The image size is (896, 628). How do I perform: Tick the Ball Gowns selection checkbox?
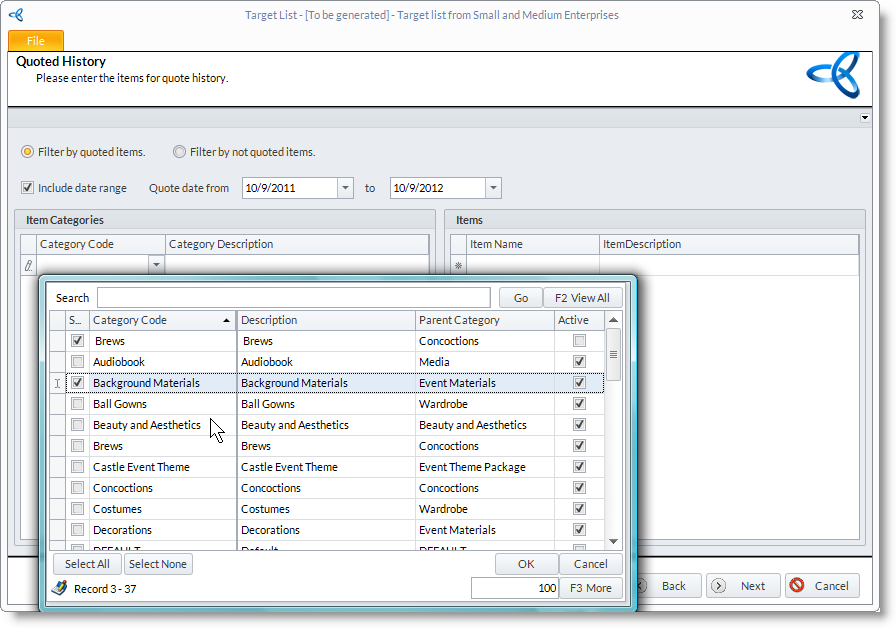[x=78, y=404]
